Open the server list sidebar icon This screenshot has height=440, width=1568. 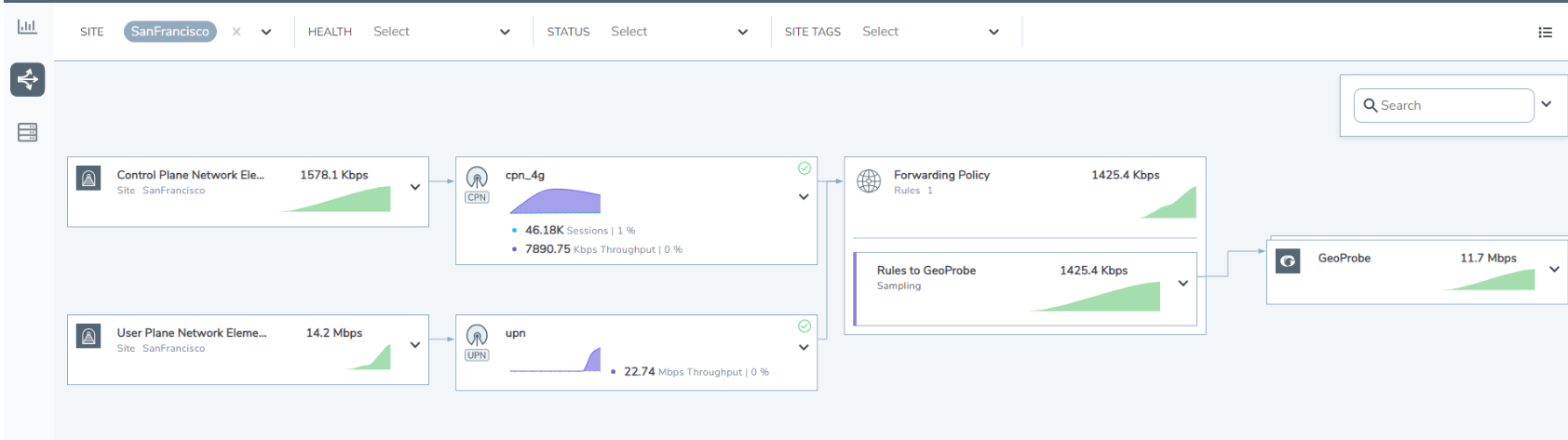coord(27,133)
